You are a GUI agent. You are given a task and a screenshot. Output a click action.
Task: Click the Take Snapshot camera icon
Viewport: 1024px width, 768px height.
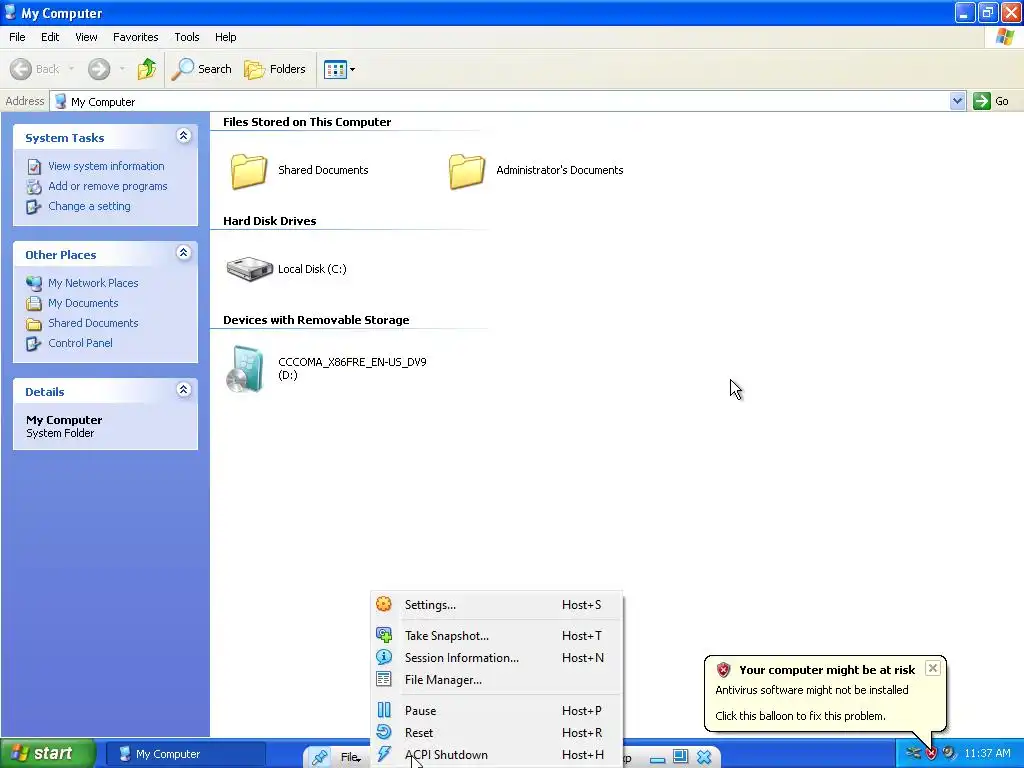pos(384,635)
